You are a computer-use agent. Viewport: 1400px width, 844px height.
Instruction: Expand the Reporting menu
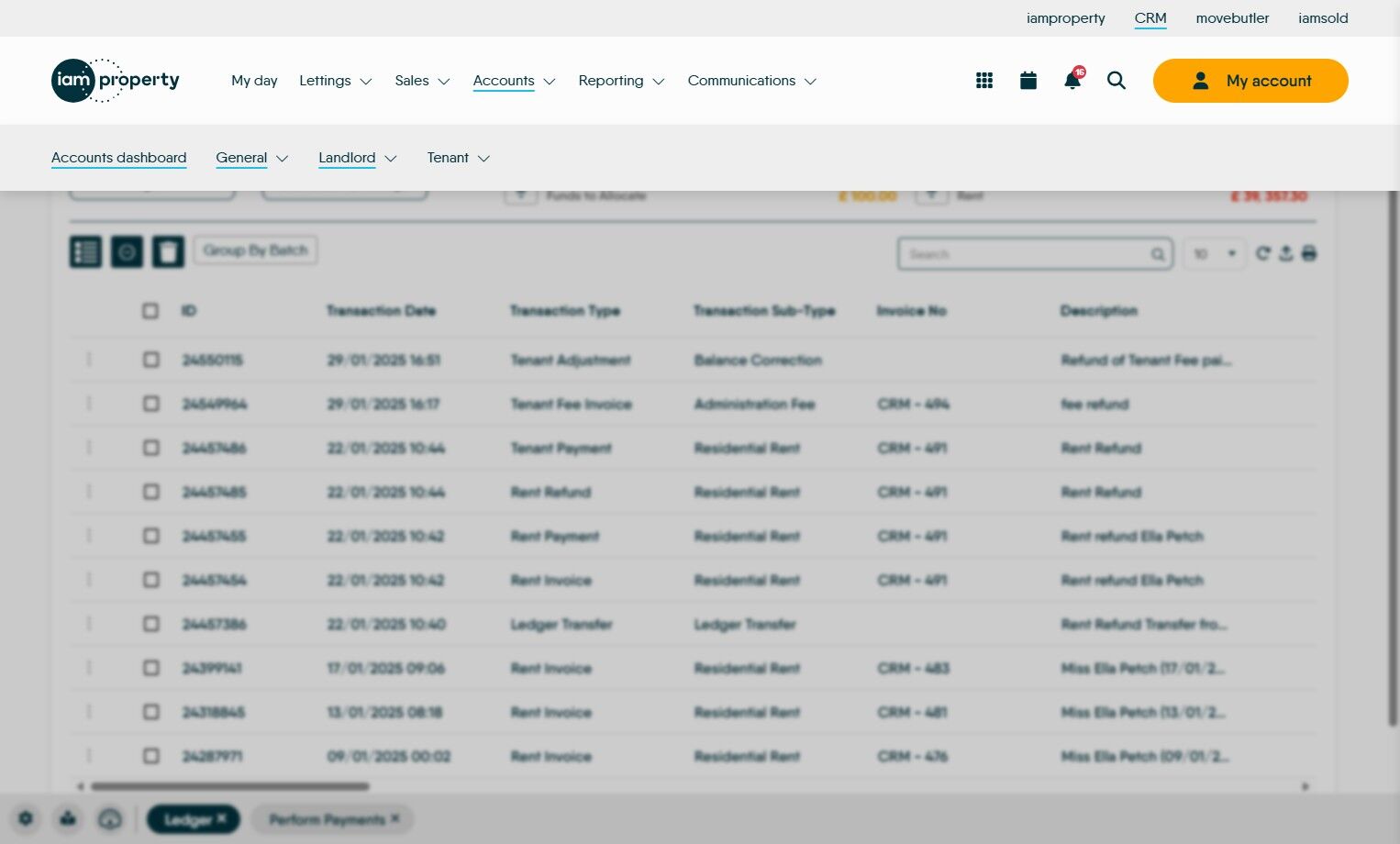(622, 81)
